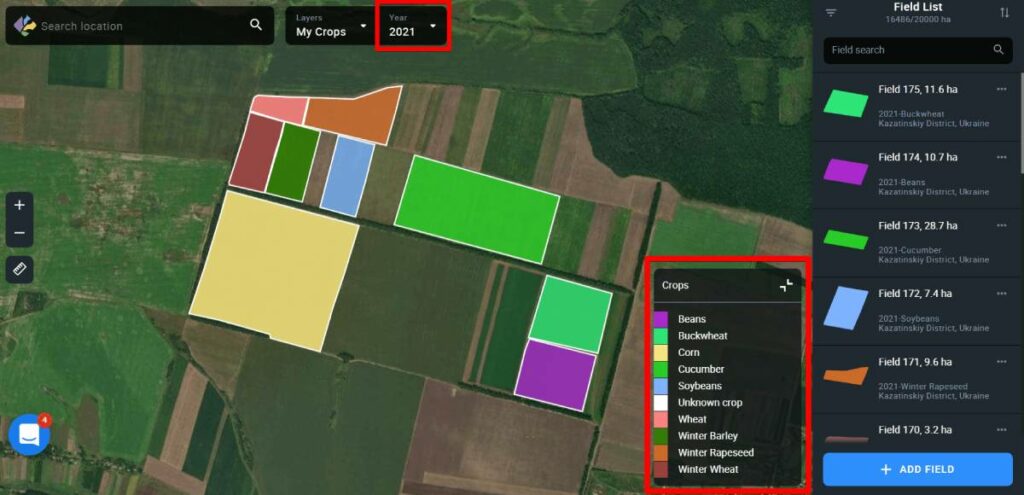Screen dimensions: 1024x495
Task: Click the Beans purple color swatch in legend
Action: [660, 319]
